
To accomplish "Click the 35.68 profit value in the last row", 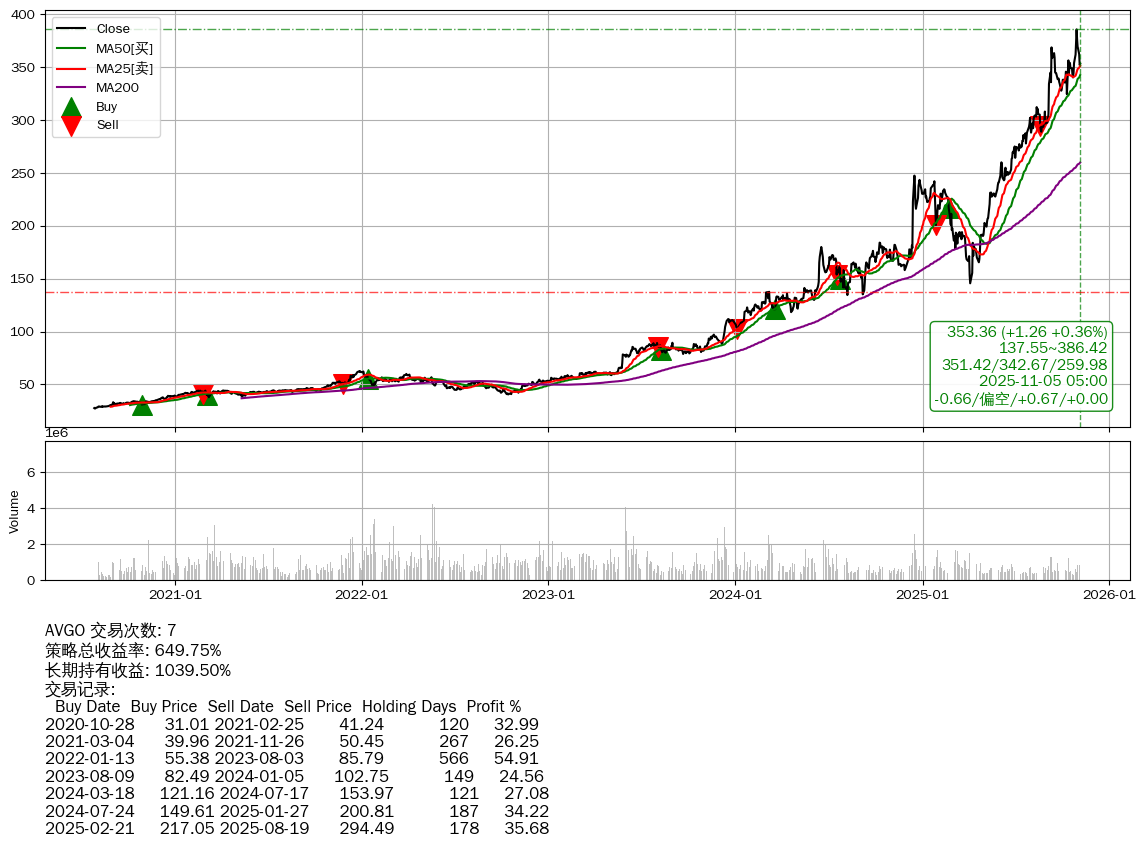I will point(527,828).
